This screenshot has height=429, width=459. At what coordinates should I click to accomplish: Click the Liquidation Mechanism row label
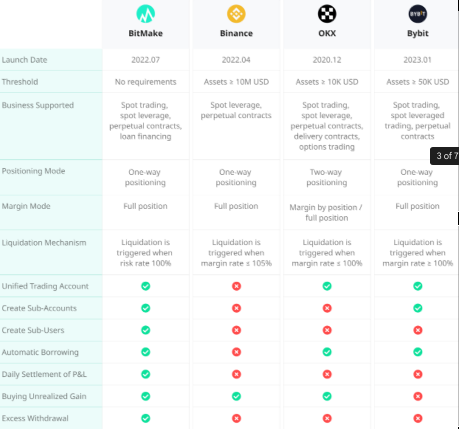(x=44, y=243)
